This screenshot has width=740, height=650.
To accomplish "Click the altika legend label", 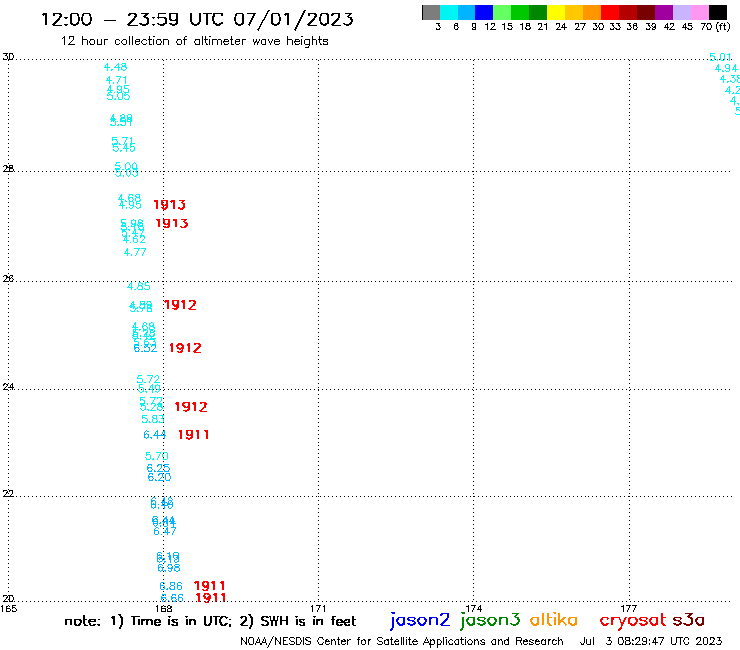I will [x=554, y=620].
